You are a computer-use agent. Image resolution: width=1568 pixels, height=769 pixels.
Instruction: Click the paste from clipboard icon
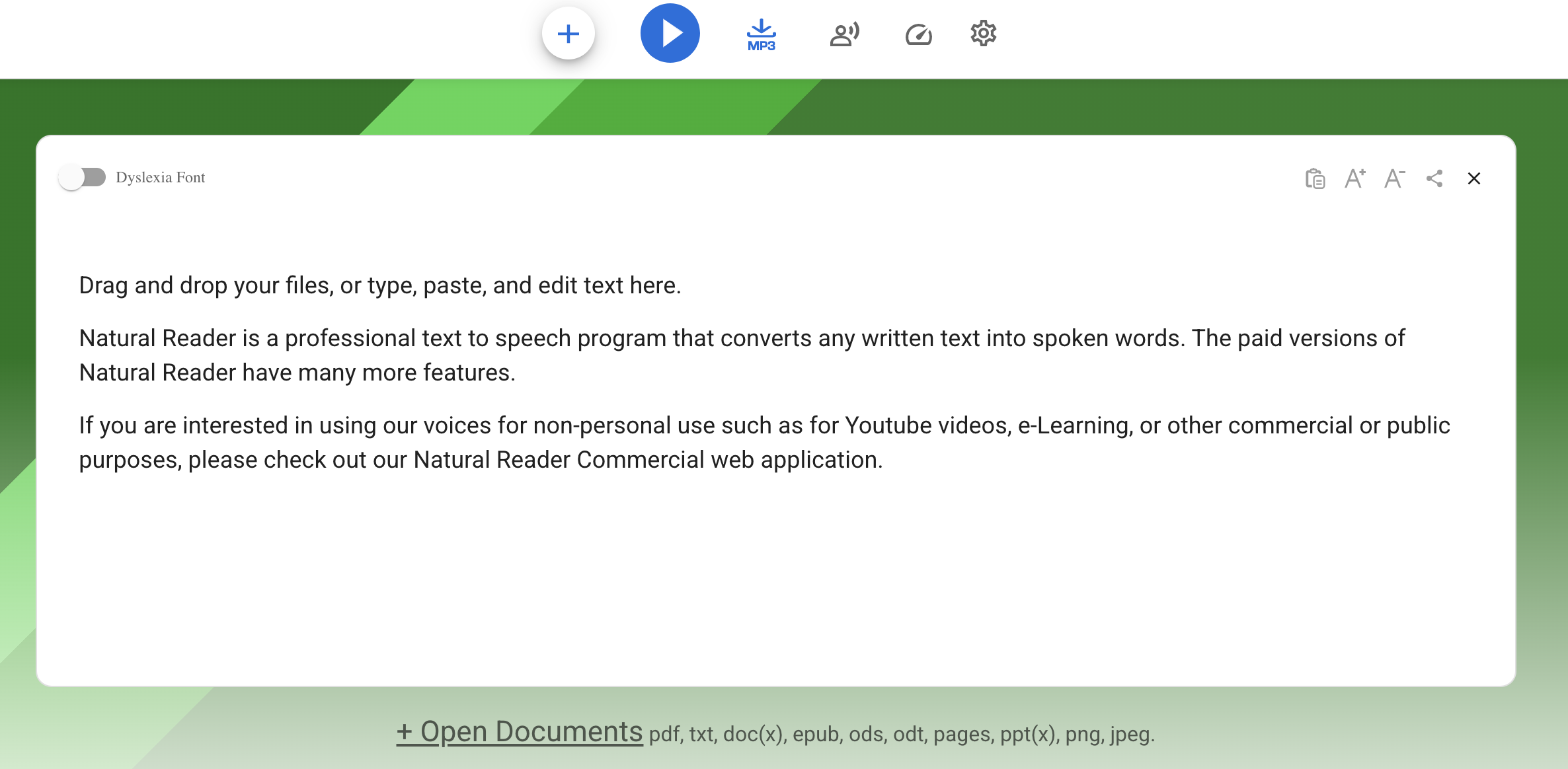click(x=1314, y=178)
